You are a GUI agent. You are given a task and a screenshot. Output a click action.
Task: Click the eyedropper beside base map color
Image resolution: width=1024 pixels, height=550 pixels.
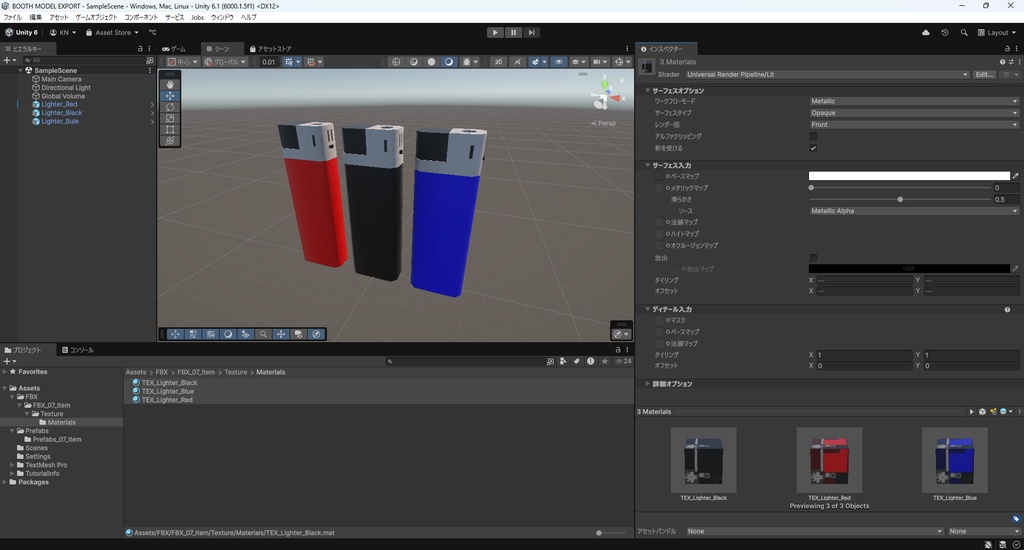[1015, 176]
